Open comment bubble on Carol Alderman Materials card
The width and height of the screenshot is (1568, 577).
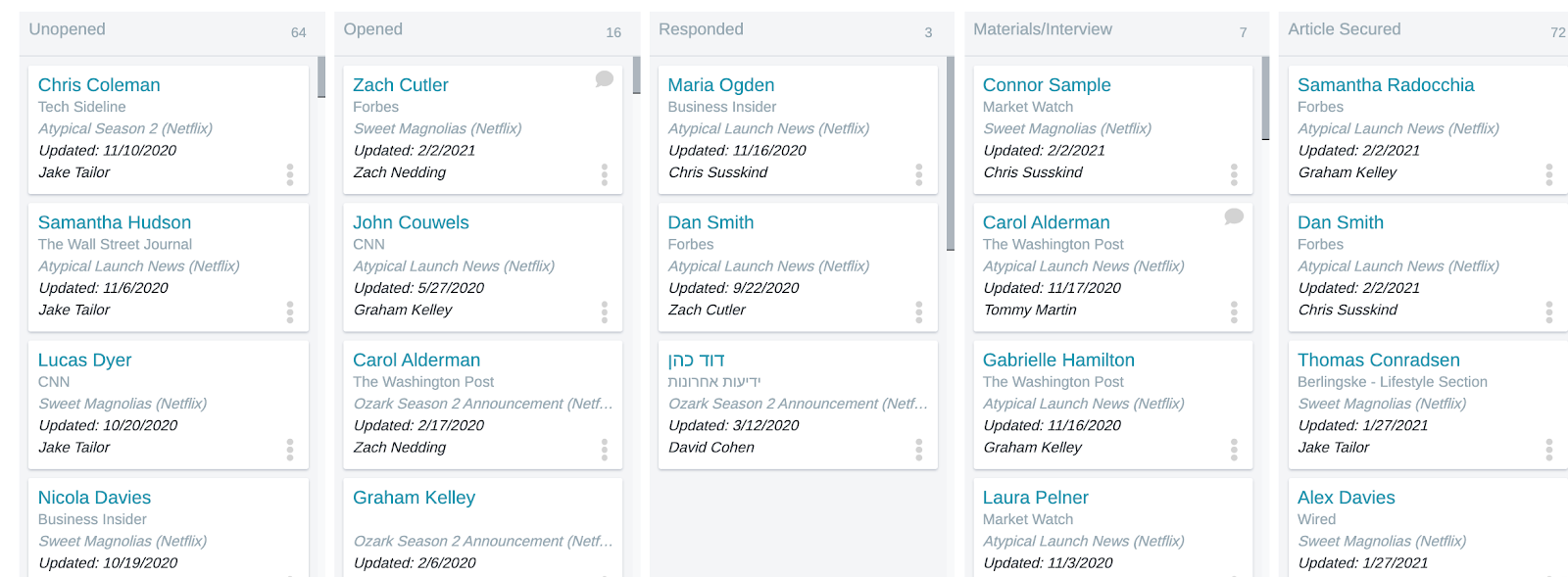pos(1234,216)
